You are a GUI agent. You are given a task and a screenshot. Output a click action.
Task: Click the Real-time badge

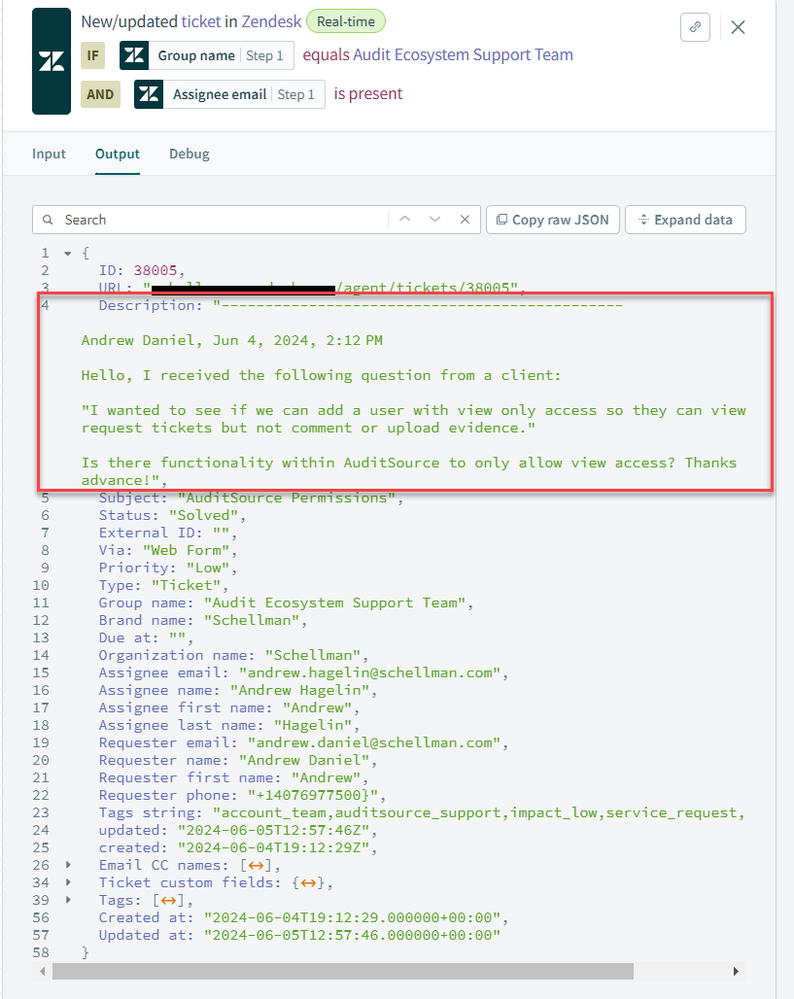coord(346,22)
